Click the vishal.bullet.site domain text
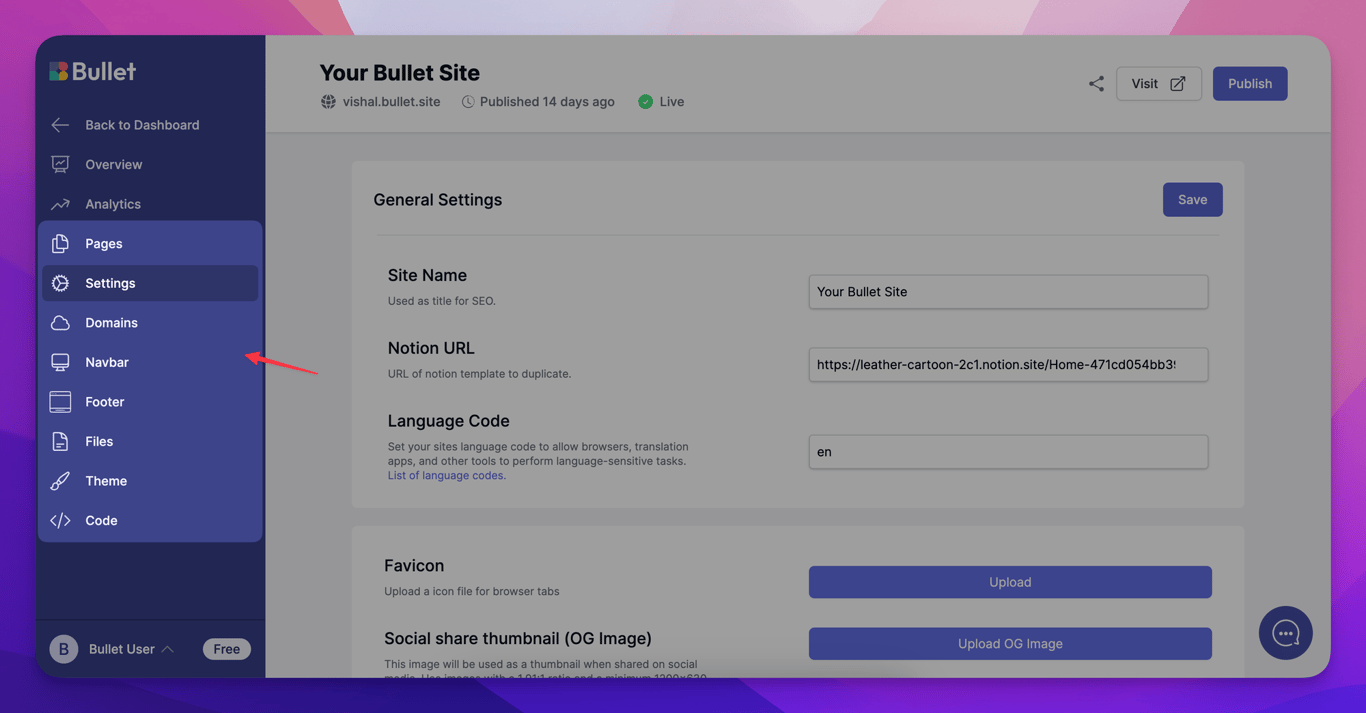Image resolution: width=1366 pixels, height=713 pixels. pyautogui.click(x=391, y=102)
